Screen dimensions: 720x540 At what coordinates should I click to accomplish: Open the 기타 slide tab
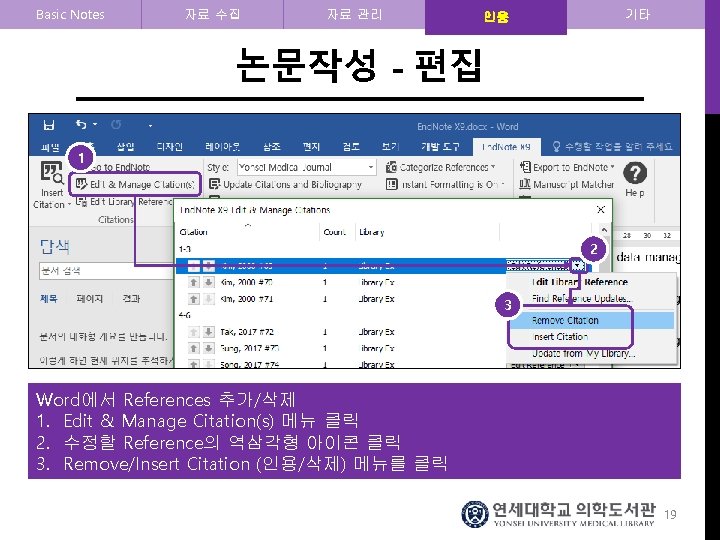click(636, 14)
